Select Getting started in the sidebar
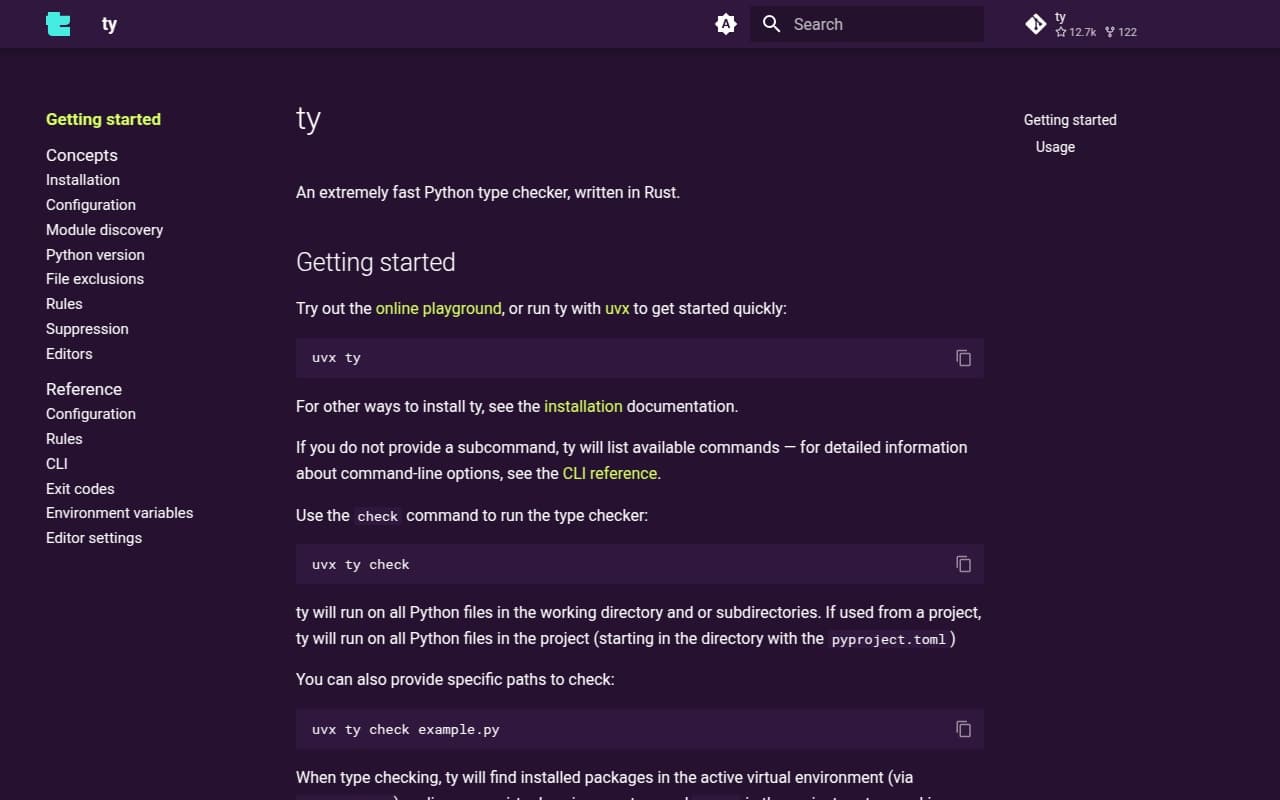The width and height of the screenshot is (1280, 800). click(103, 119)
